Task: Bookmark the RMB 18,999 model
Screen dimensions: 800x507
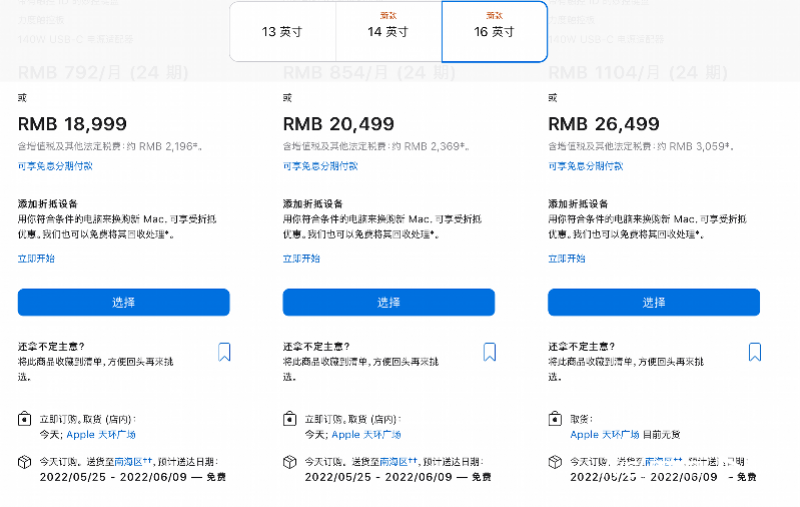Action: pos(224,351)
